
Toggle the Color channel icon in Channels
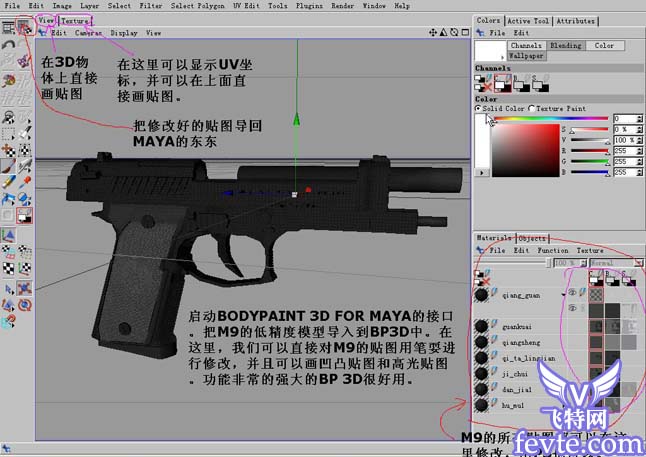(503, 84)
